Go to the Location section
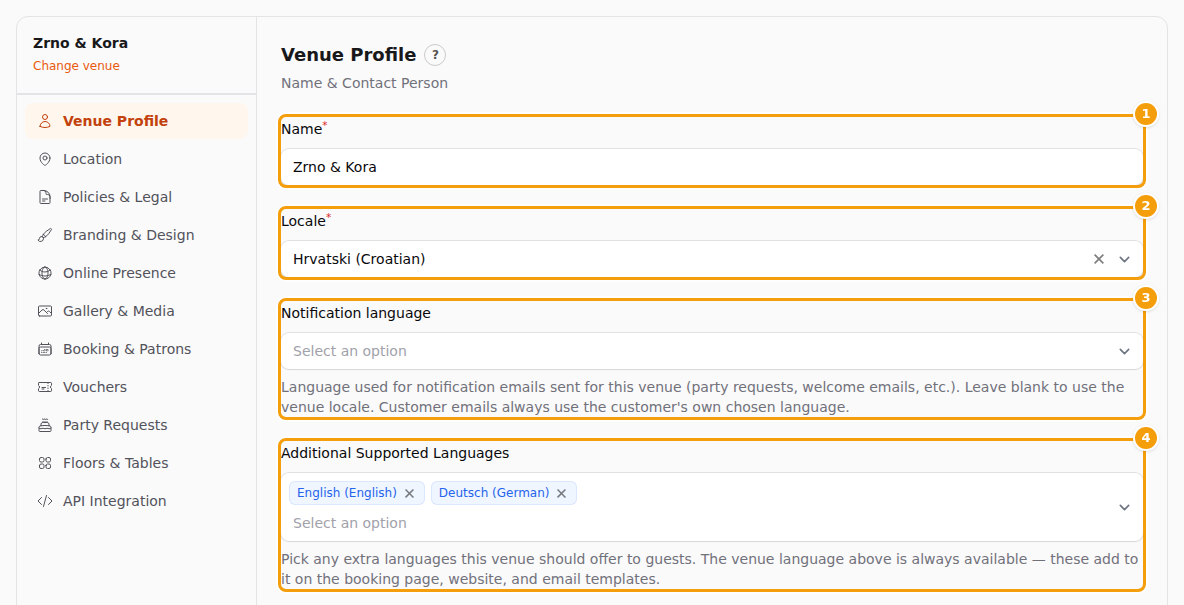The width and height of the screenshot is (1184, 605). (137, 159)
